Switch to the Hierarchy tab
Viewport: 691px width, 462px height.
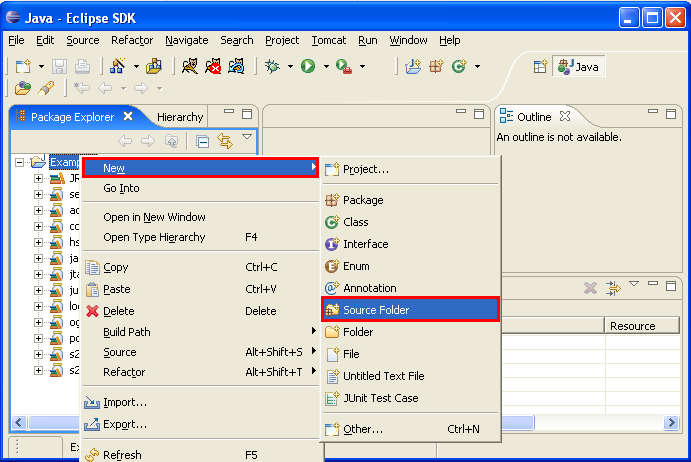coord(180,117)
